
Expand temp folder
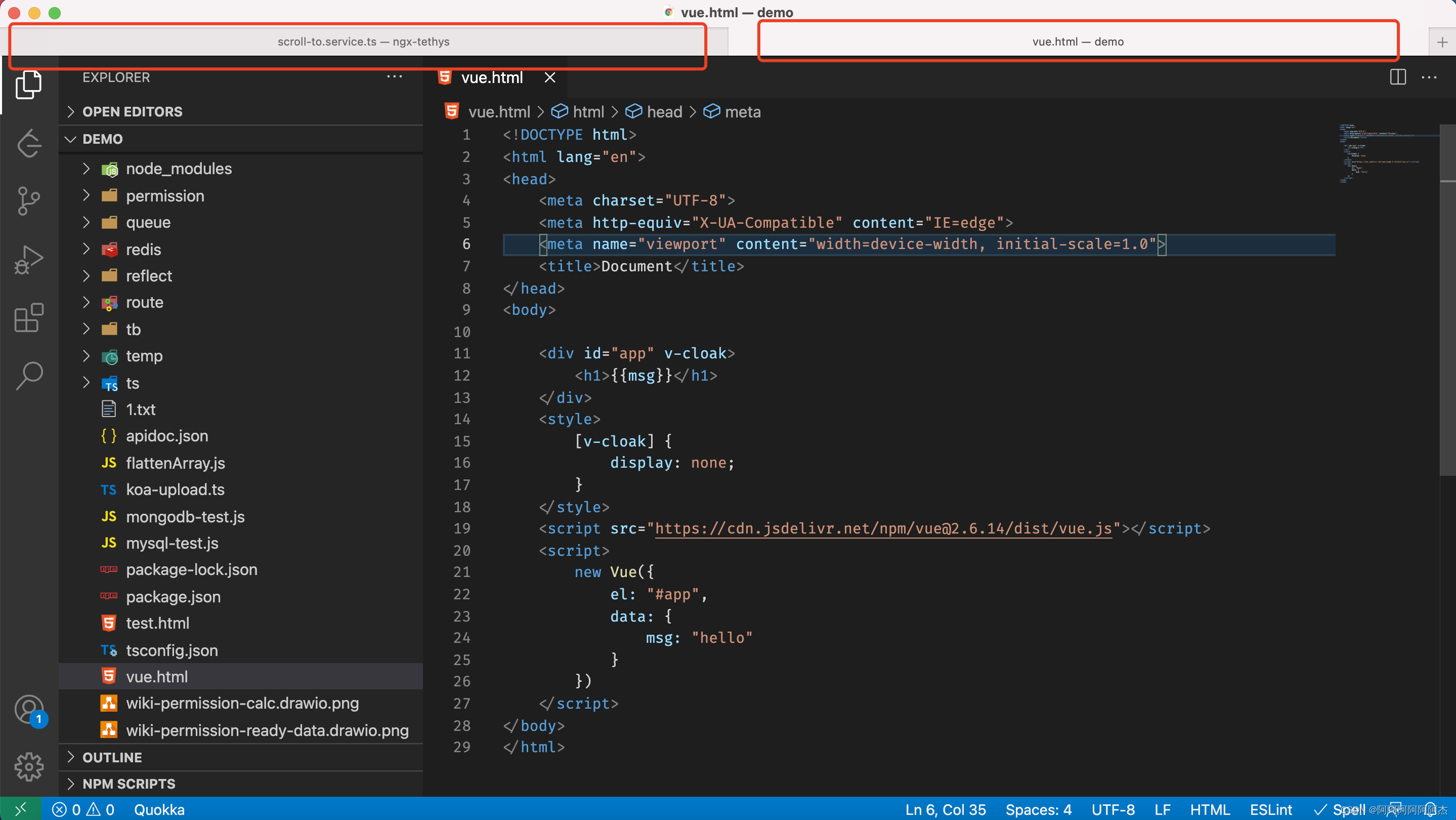(x=241, y=356)
